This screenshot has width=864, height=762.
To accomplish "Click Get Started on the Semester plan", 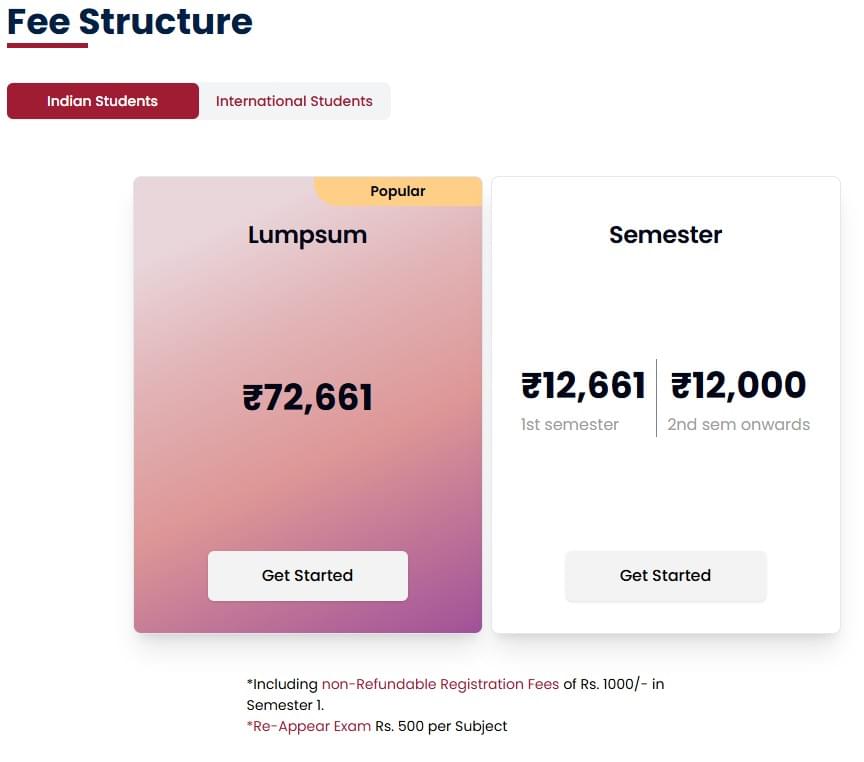I will pyautogui.click(x=665, y=575).
